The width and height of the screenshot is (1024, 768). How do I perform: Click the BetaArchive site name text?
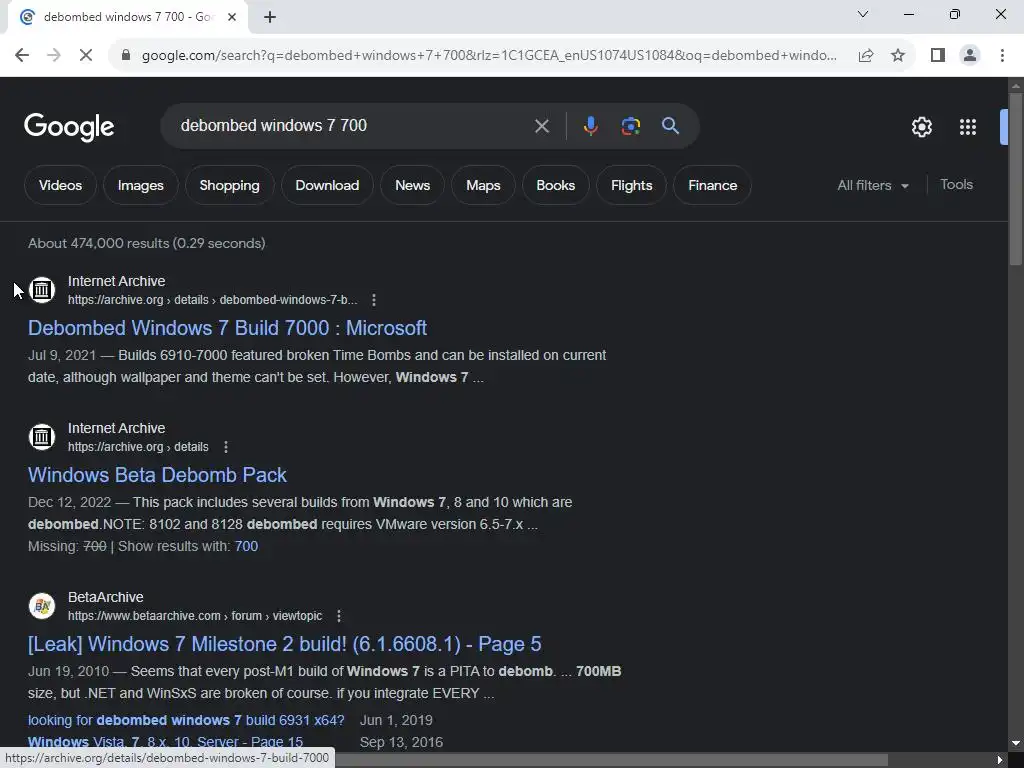click(106, 597)
